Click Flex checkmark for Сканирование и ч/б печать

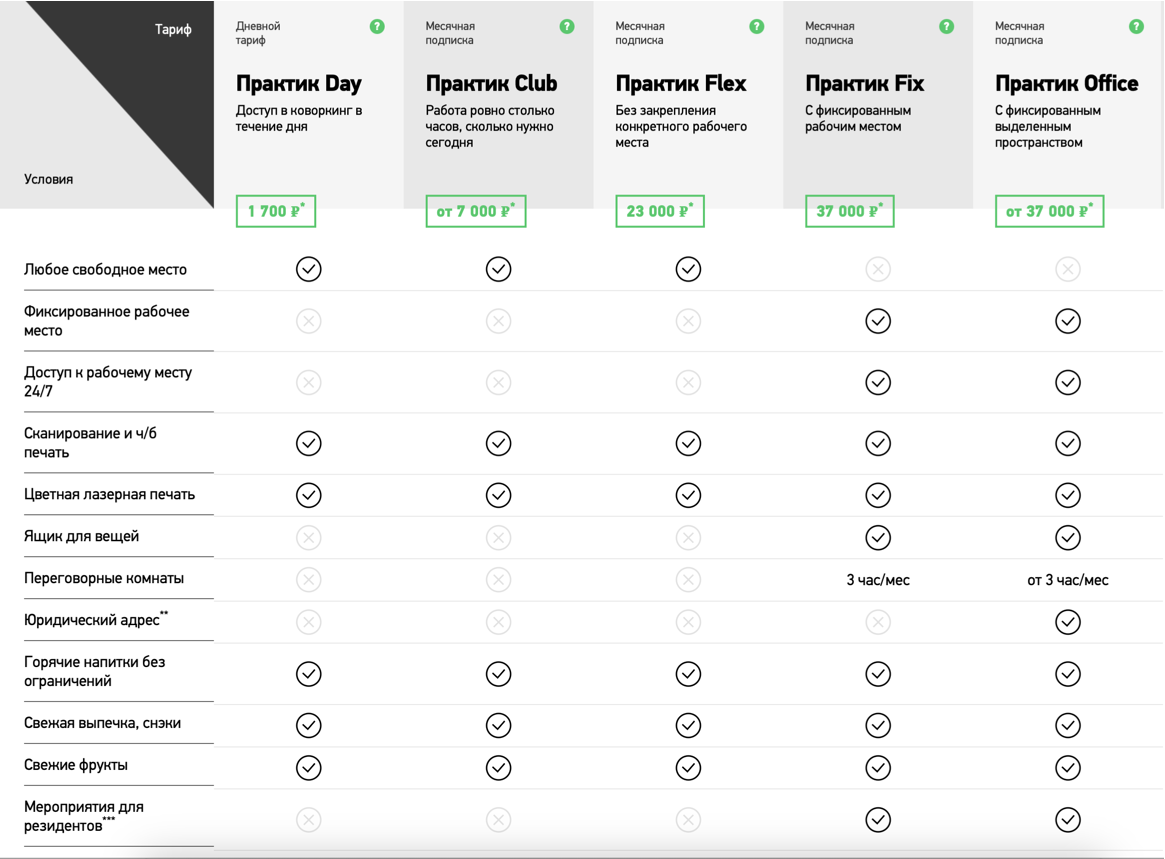(x=688, y=444)
